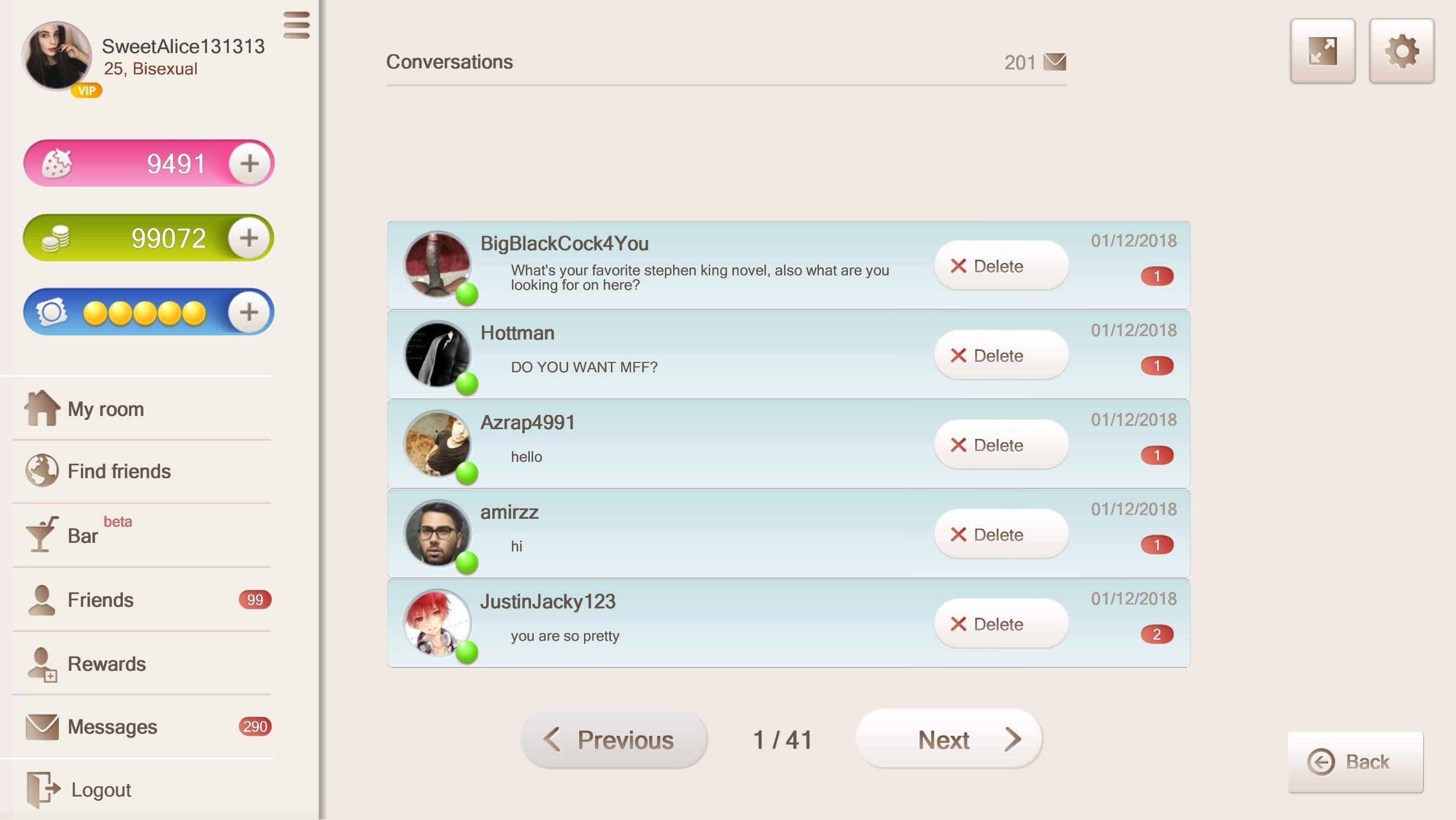Delete the JustinJacky123 conversation
This screenshot has height=820, width=1456.
[1001, 624]
